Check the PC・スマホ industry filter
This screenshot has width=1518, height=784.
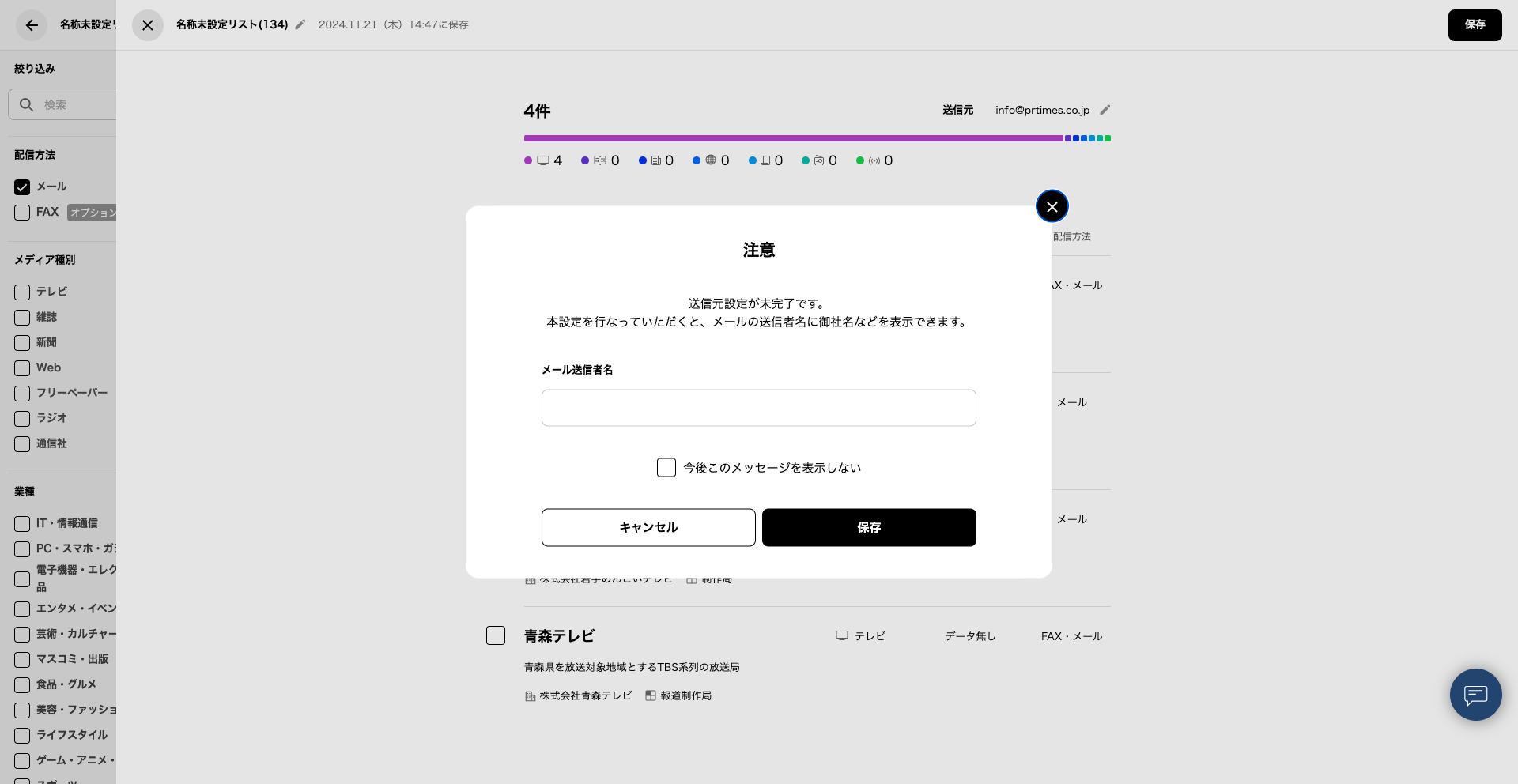(x=22, y=549)
